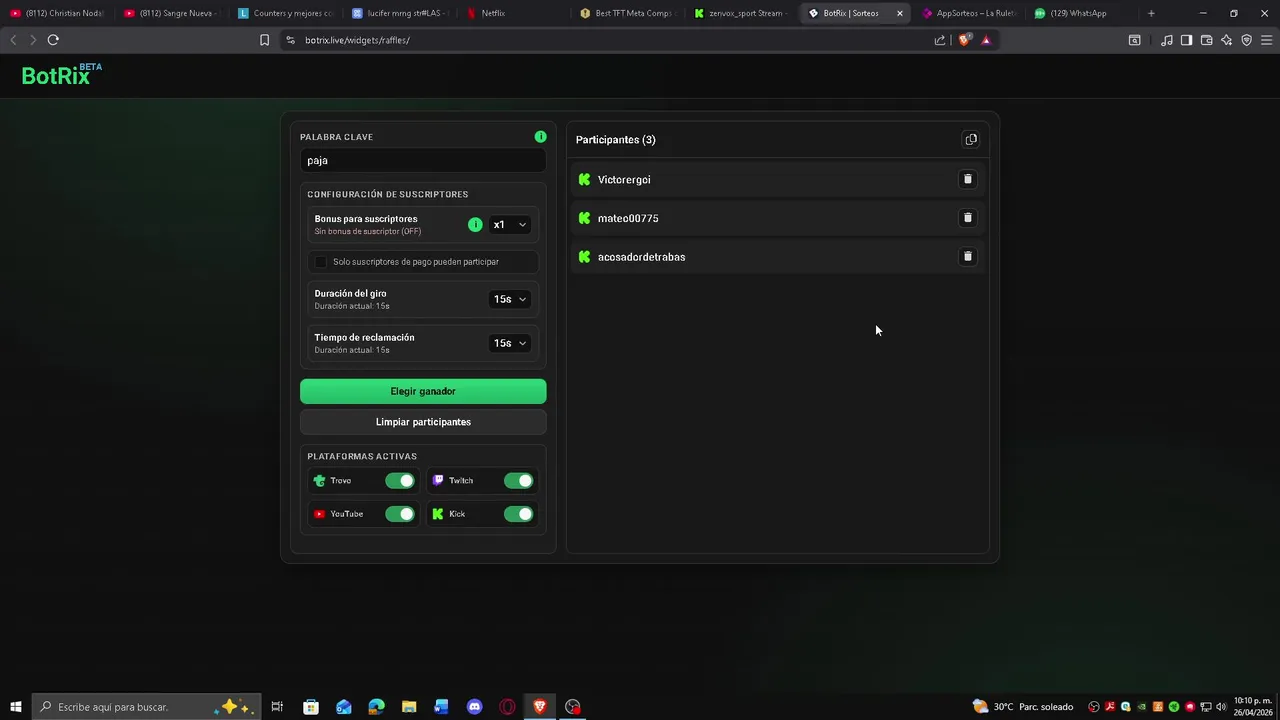Check 'Solo suscriptores de pago pueden participar'
1280x720 pixels.
coord(321,262)
